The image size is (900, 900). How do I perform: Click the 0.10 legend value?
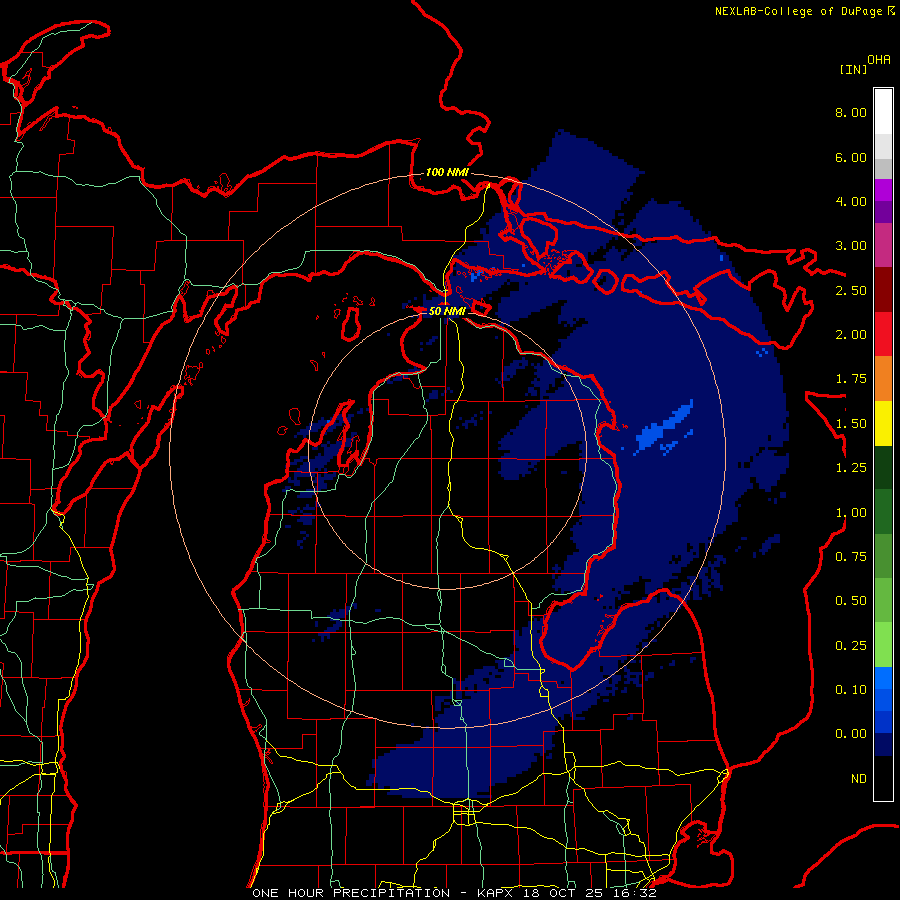851,690
